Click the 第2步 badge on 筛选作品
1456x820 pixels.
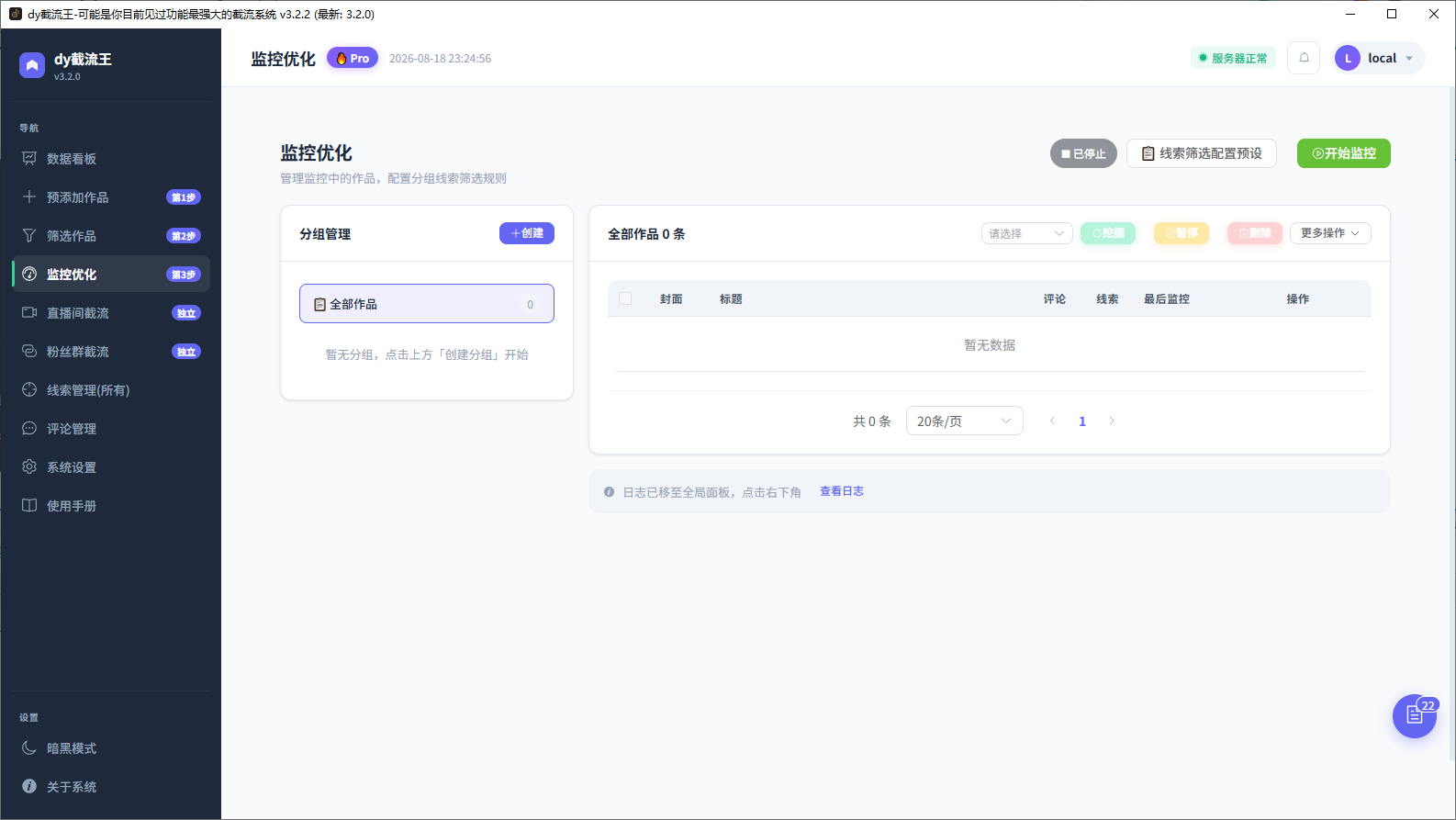click(184, 236)
